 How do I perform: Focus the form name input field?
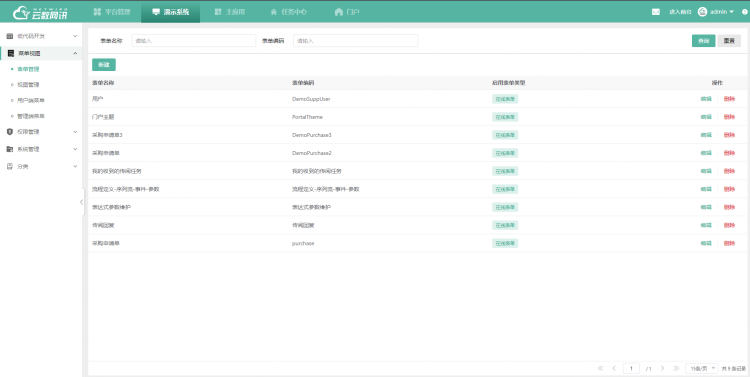point(194,41)
